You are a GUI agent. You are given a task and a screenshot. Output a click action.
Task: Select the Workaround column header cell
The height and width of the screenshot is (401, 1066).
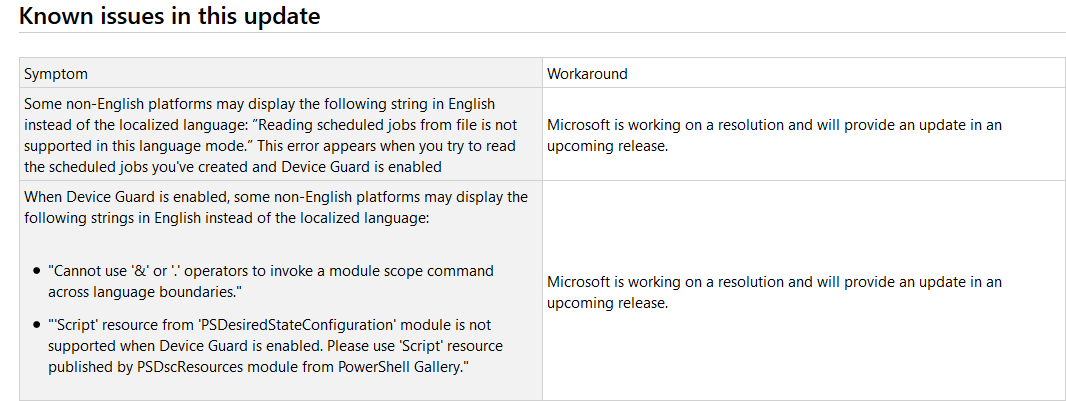804,73
